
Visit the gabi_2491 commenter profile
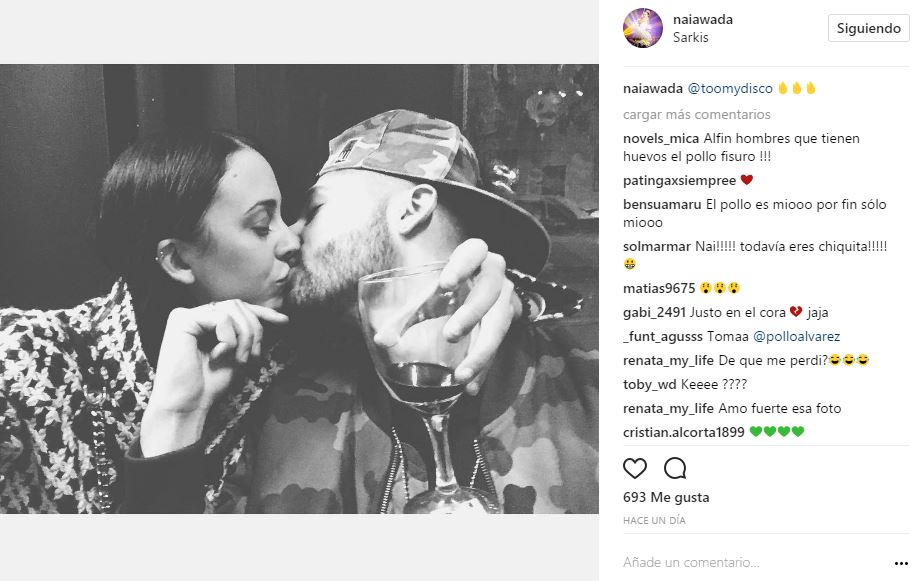point(653,312)
